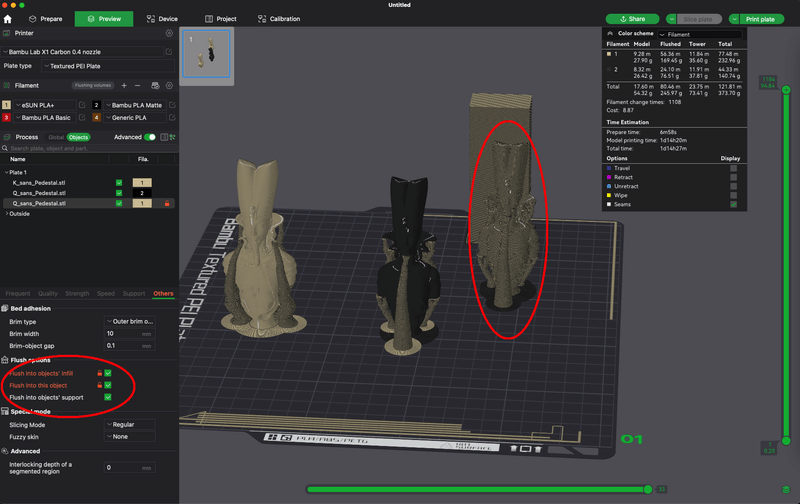Click the Share button

pyautogui.click(x=632, y=19)
